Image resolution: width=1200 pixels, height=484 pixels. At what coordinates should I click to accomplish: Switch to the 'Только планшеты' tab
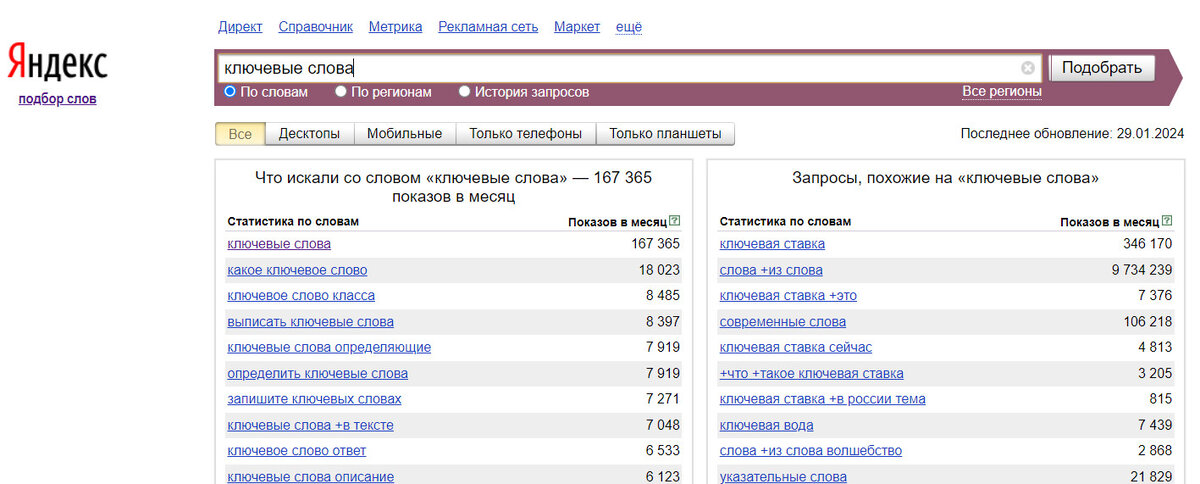665,133
